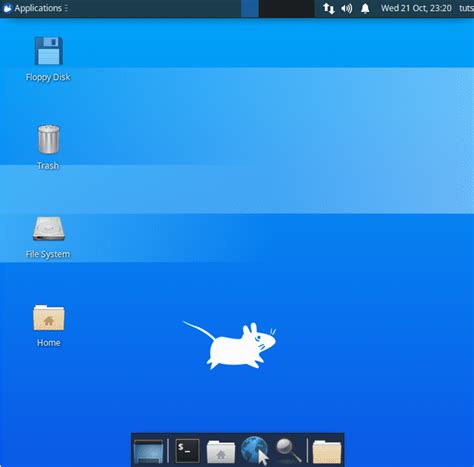This screenshot has height=467, width=474.
Task: Launch the web browser globe icon
Action: tap(254, 451)
